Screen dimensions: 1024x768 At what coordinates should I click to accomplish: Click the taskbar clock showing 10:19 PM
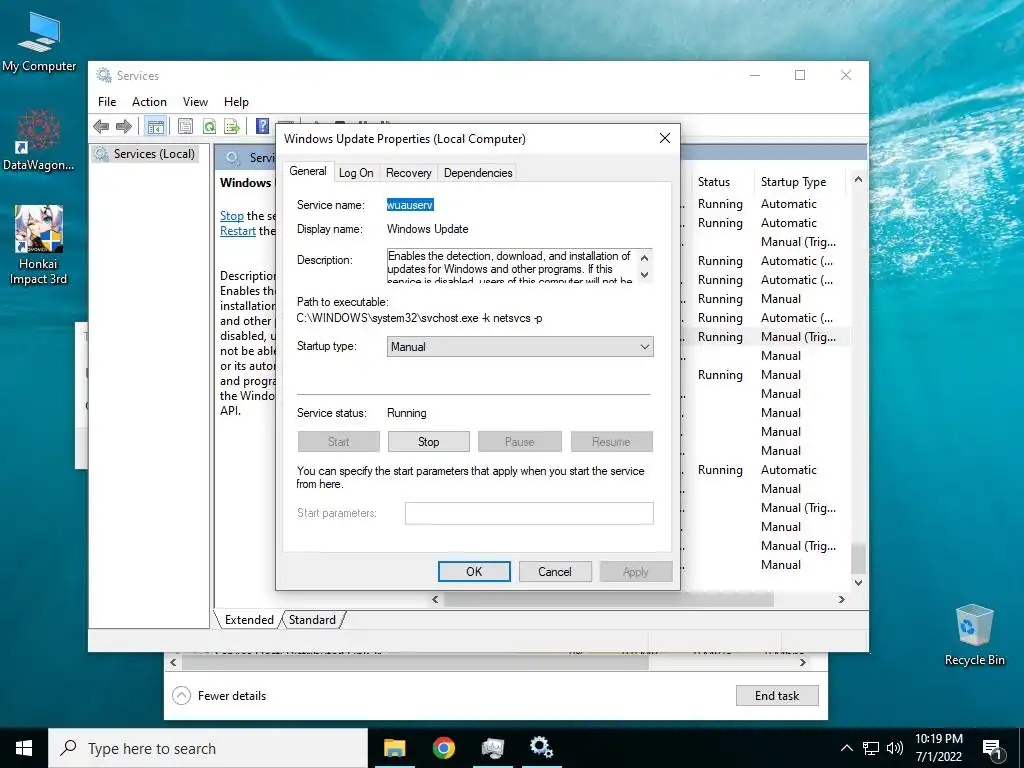(x=938, y=748)
